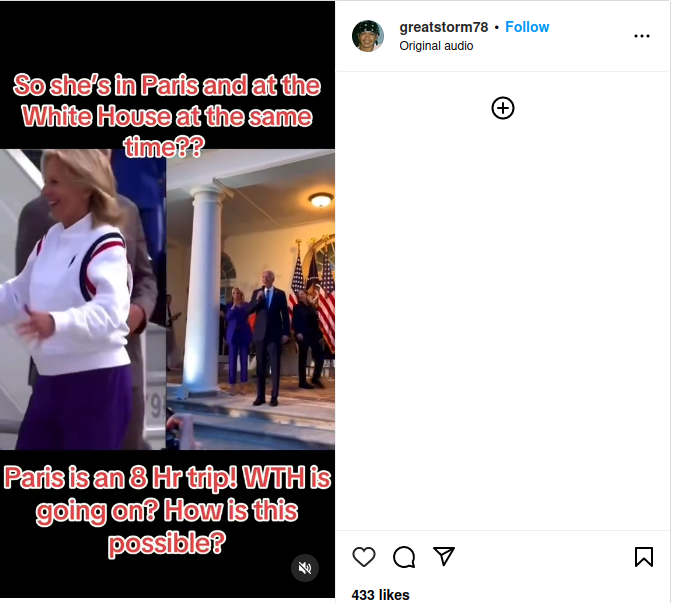The width and height of the screenshot is (676, 603).
Task: Click the White House porch clip
Action: click(x=250, y=299)
